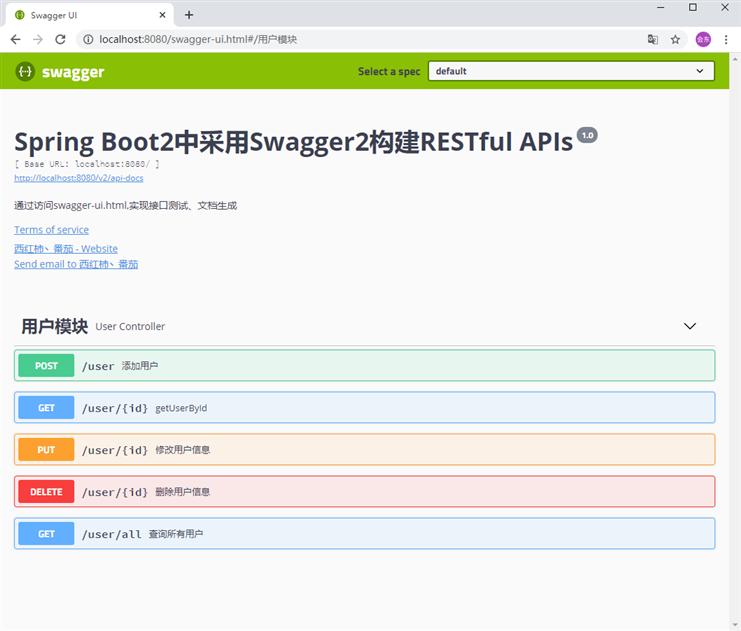This screenshot has width=741, height=631.
Task: Click the browser forward arrow
Action: click(38, 39)
